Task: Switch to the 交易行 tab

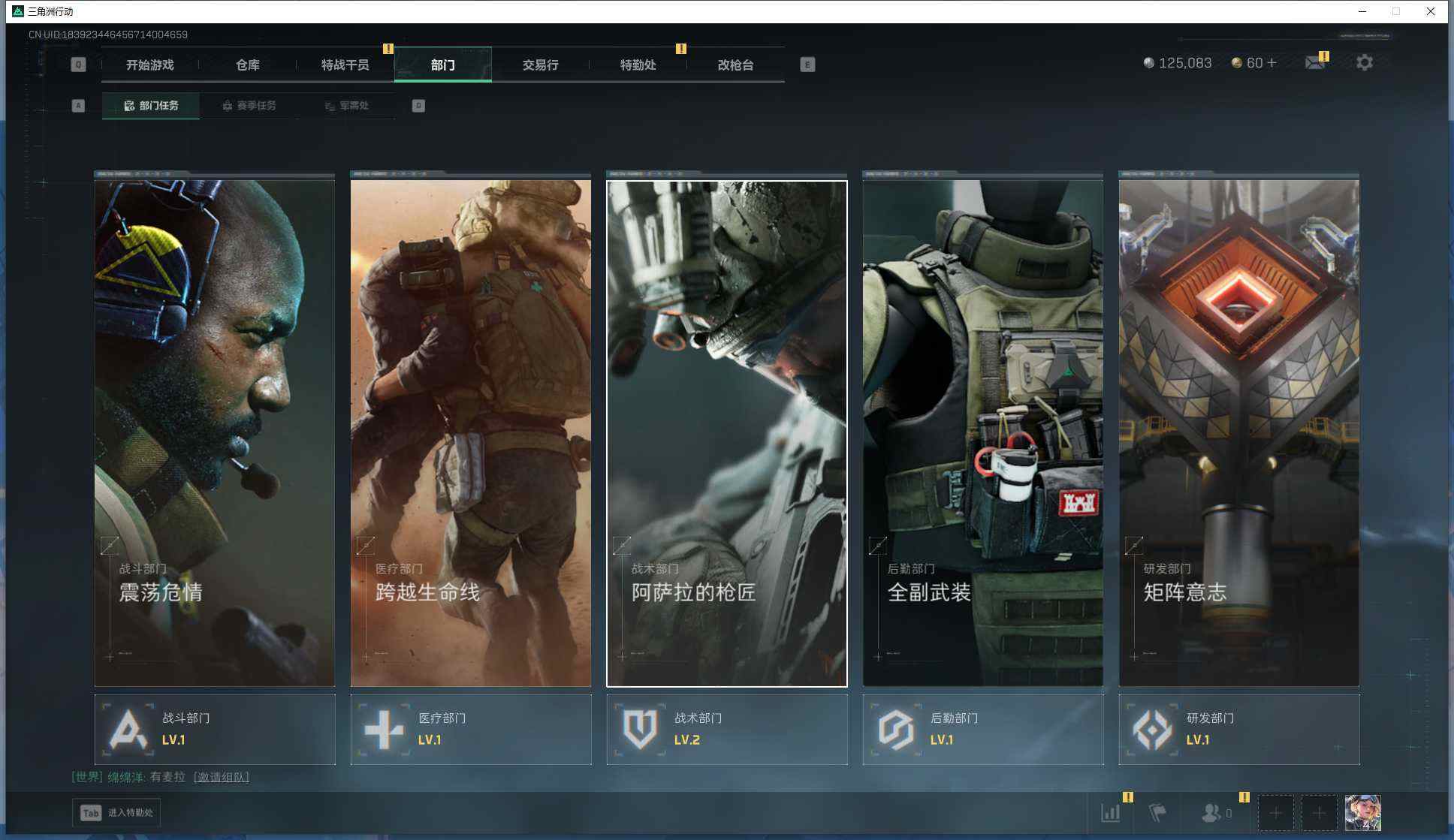Action: point(540,65)
